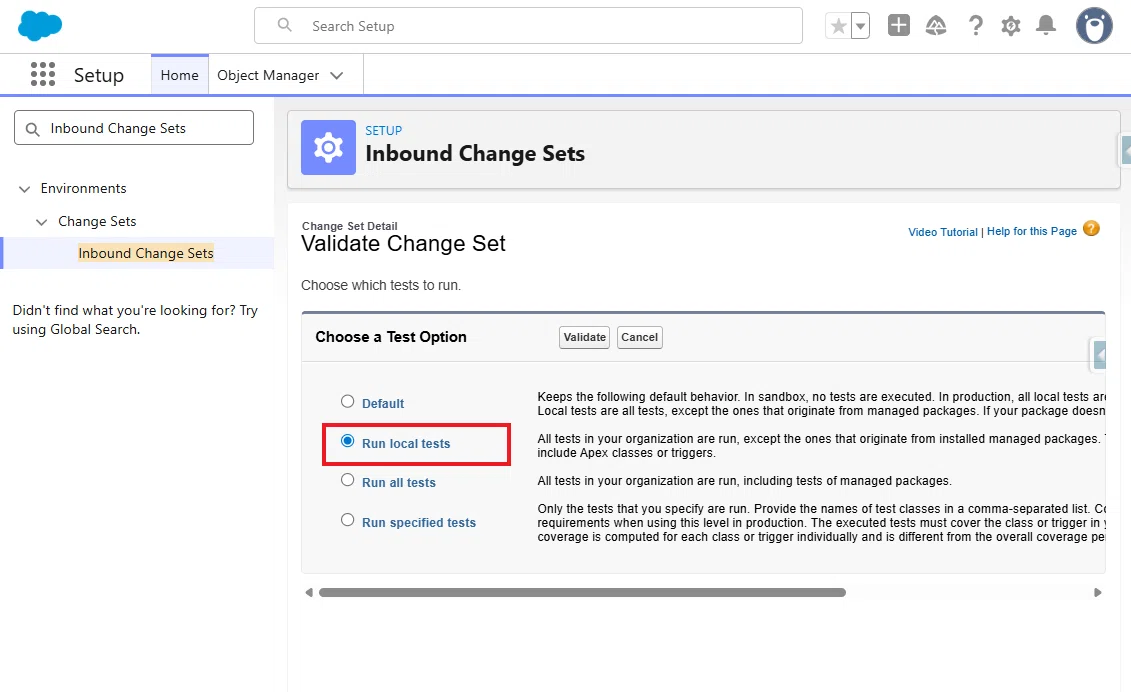Expand the Object Manager dropdown chevron
The height and width of the screenshot is (692, 1131).
coord(336,75)
